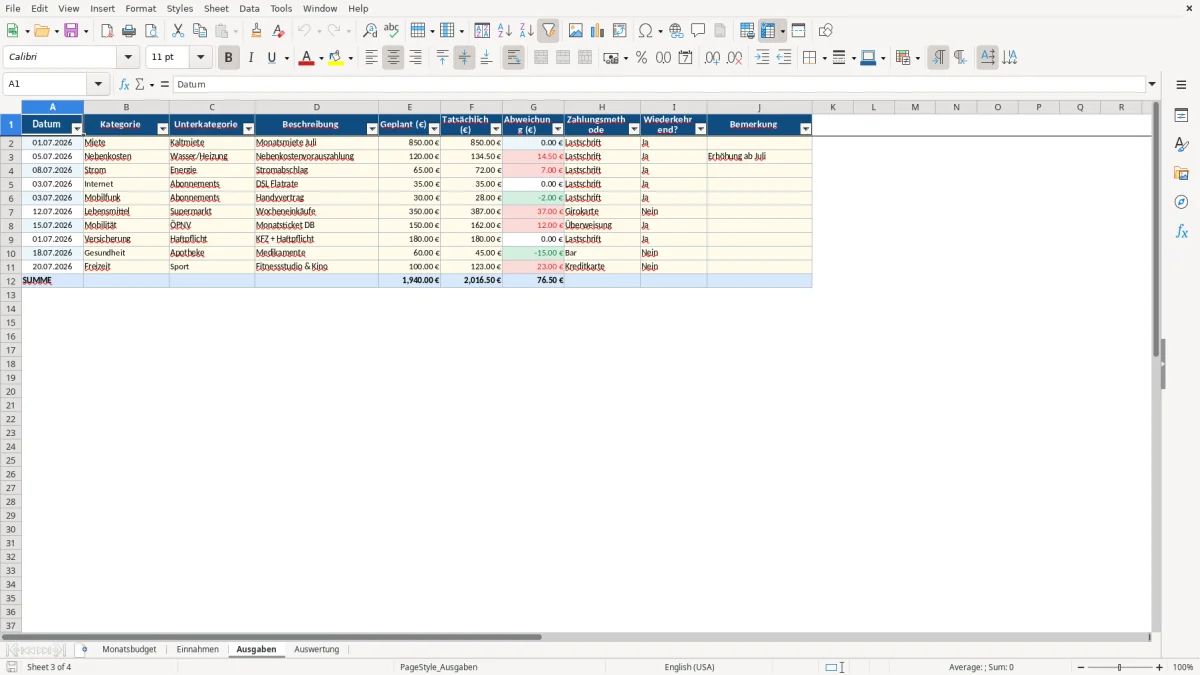Viewport: 1200px width, 675px height.
Task: Export directly as PDF
Action: click(107, 31)
